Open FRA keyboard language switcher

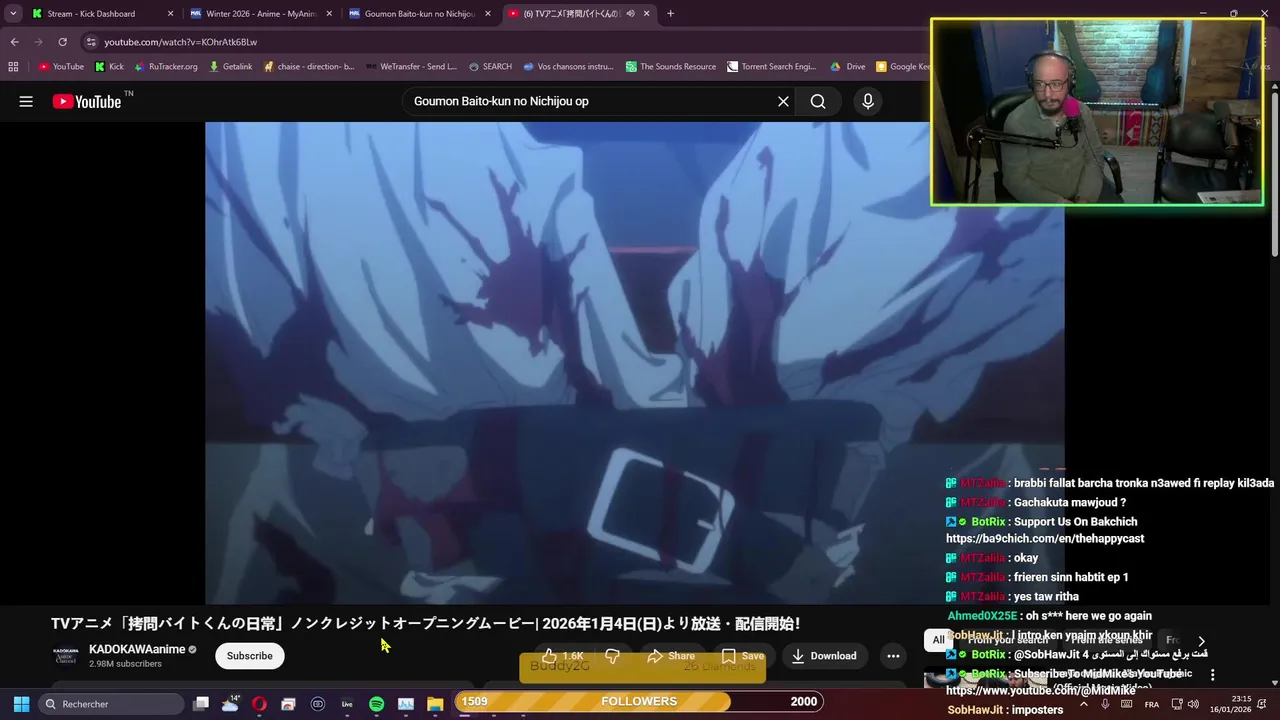[x=1152, y=704]
